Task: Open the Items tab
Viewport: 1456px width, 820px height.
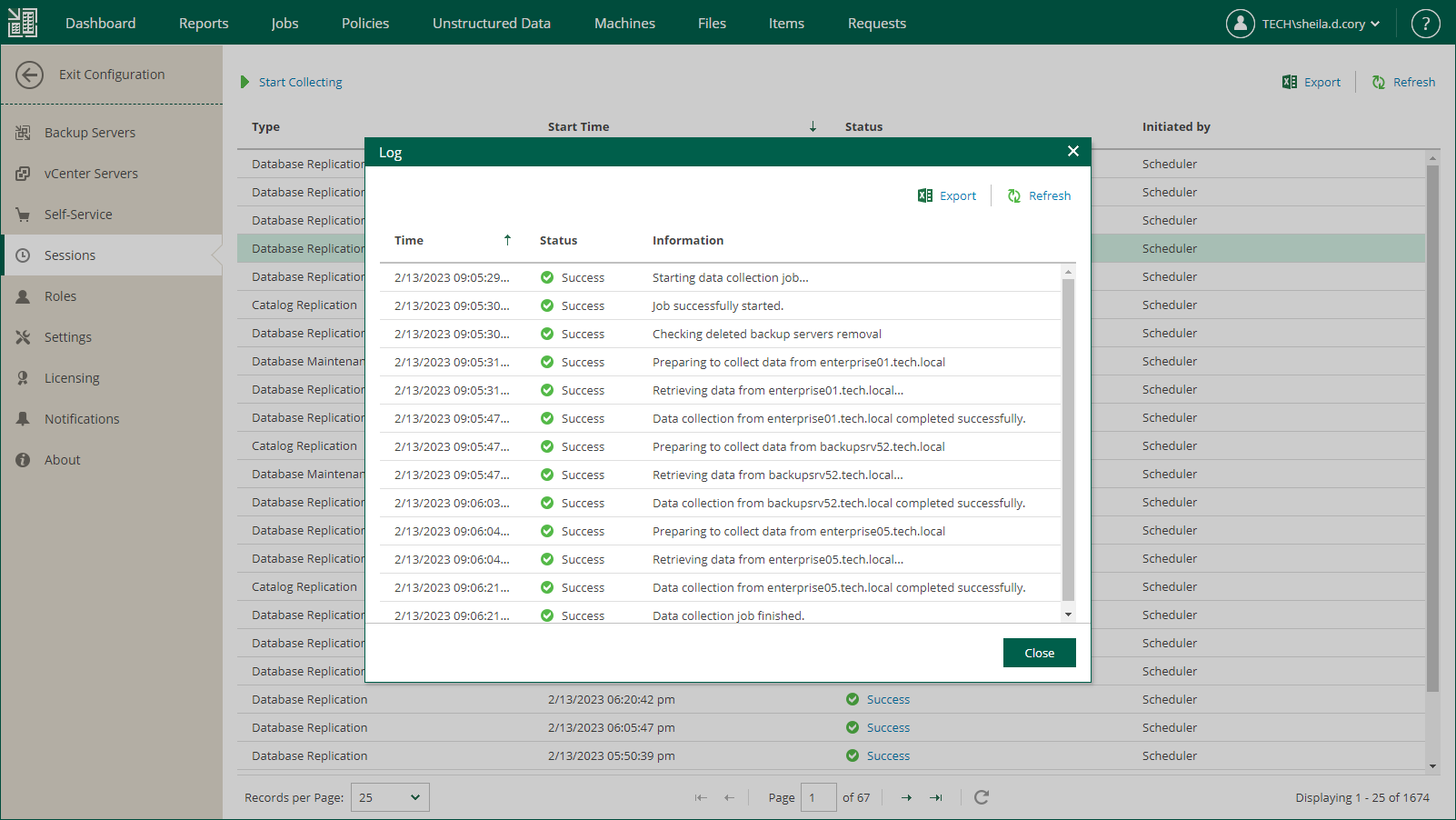Action: point(786,23)
